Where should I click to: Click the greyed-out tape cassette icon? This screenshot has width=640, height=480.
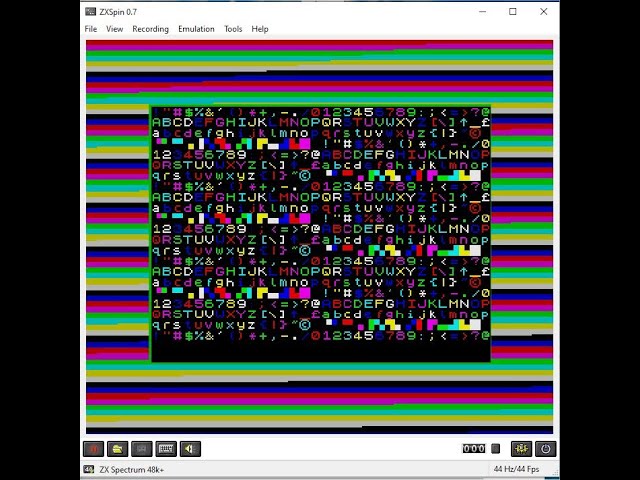point(142,449)
